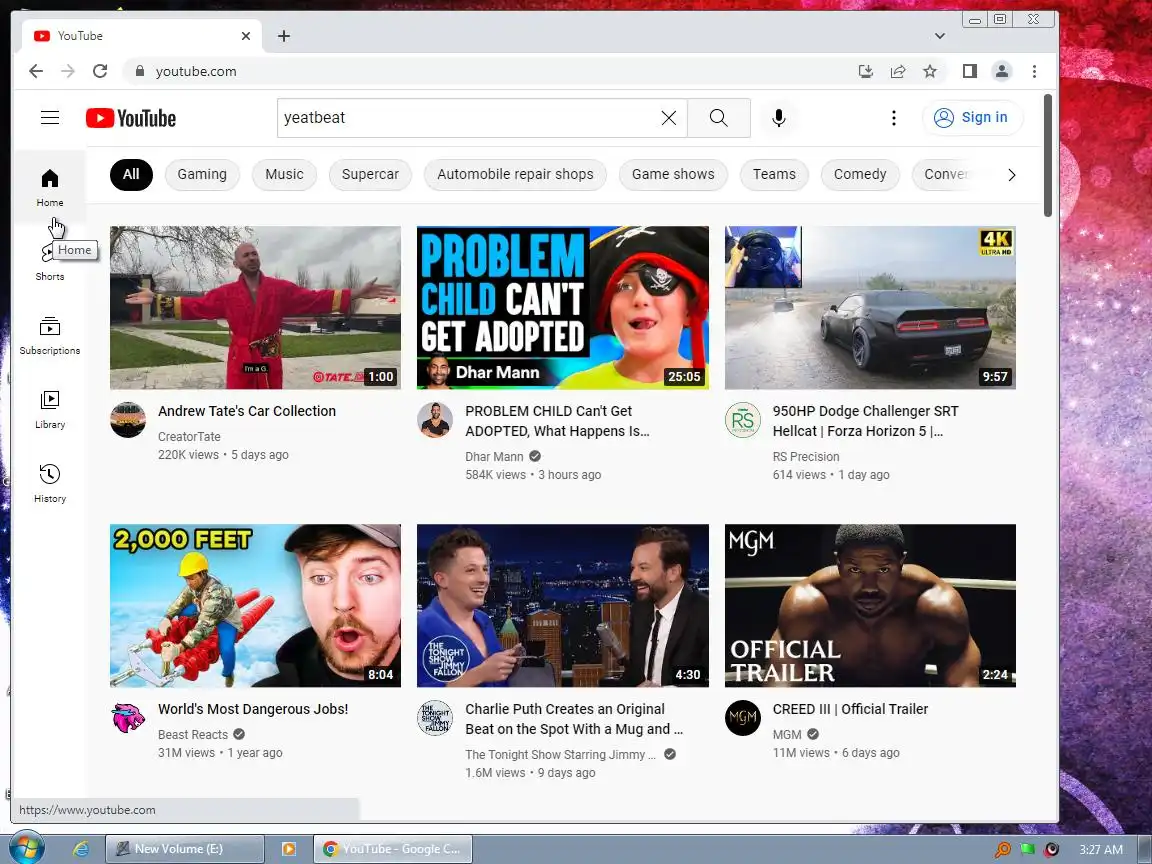Click the magnifying glass search button
This screenshot has height=864, width=1152.
click(x=719, y=118)
